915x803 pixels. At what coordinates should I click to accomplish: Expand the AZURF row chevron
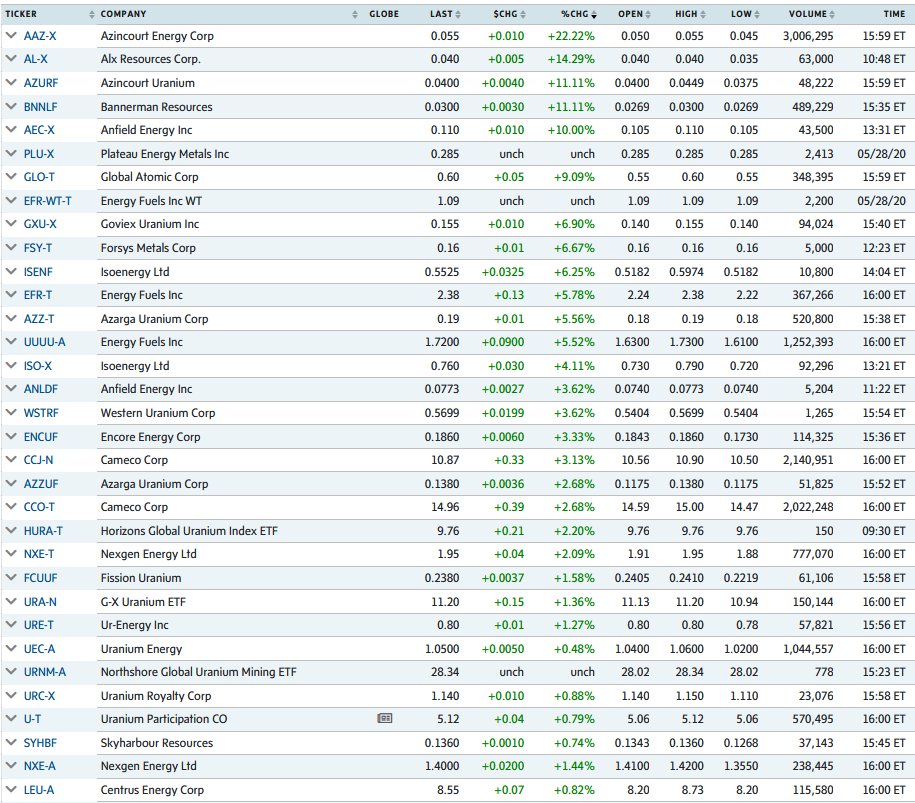point(11,83)
